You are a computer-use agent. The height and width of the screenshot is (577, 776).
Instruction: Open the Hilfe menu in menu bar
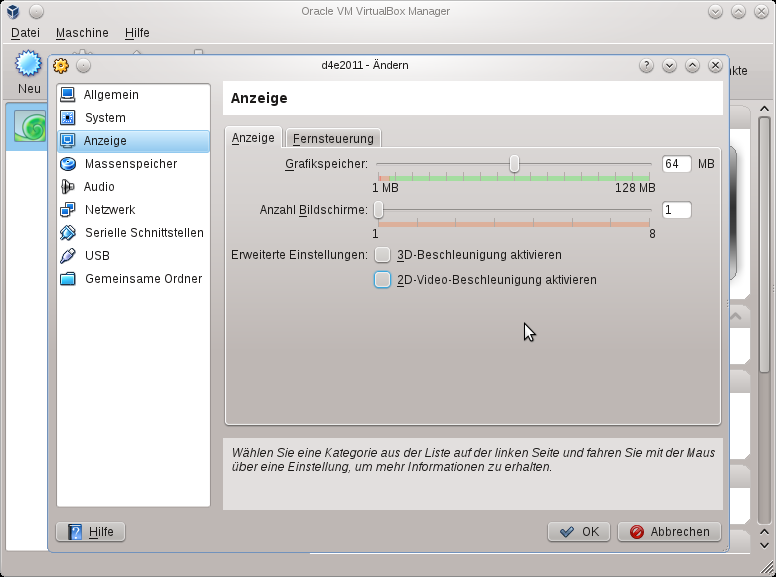tap(137, 33)
